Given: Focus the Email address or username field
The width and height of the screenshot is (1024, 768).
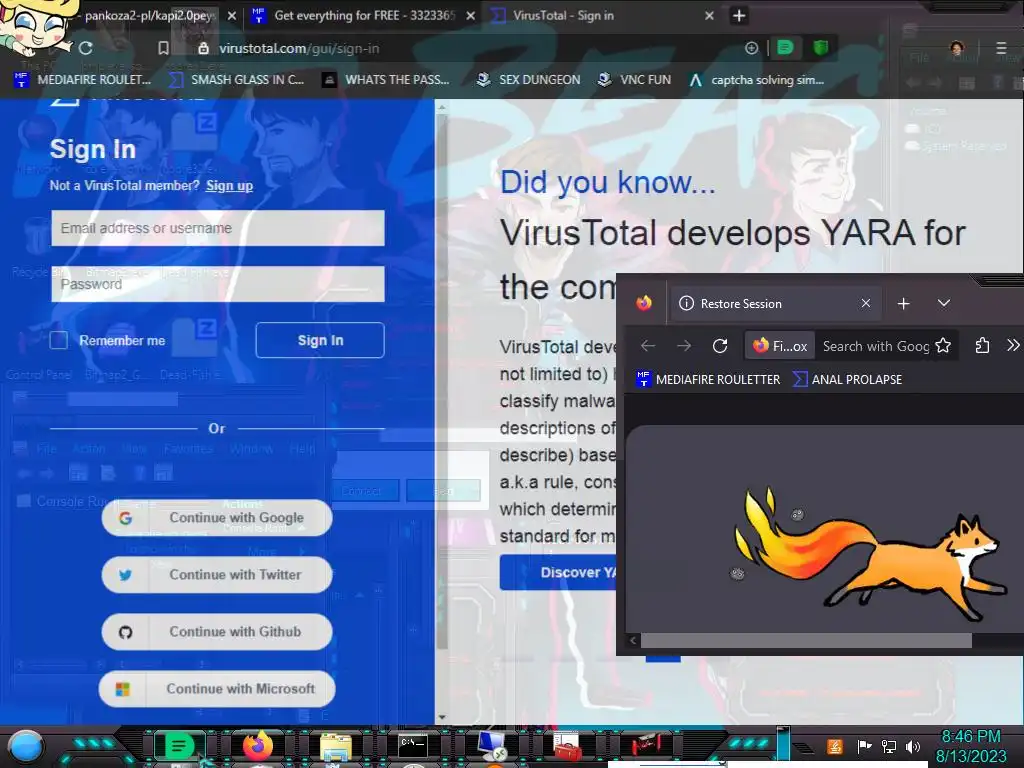Looking at the screenshot, I should tap(218, 228).
